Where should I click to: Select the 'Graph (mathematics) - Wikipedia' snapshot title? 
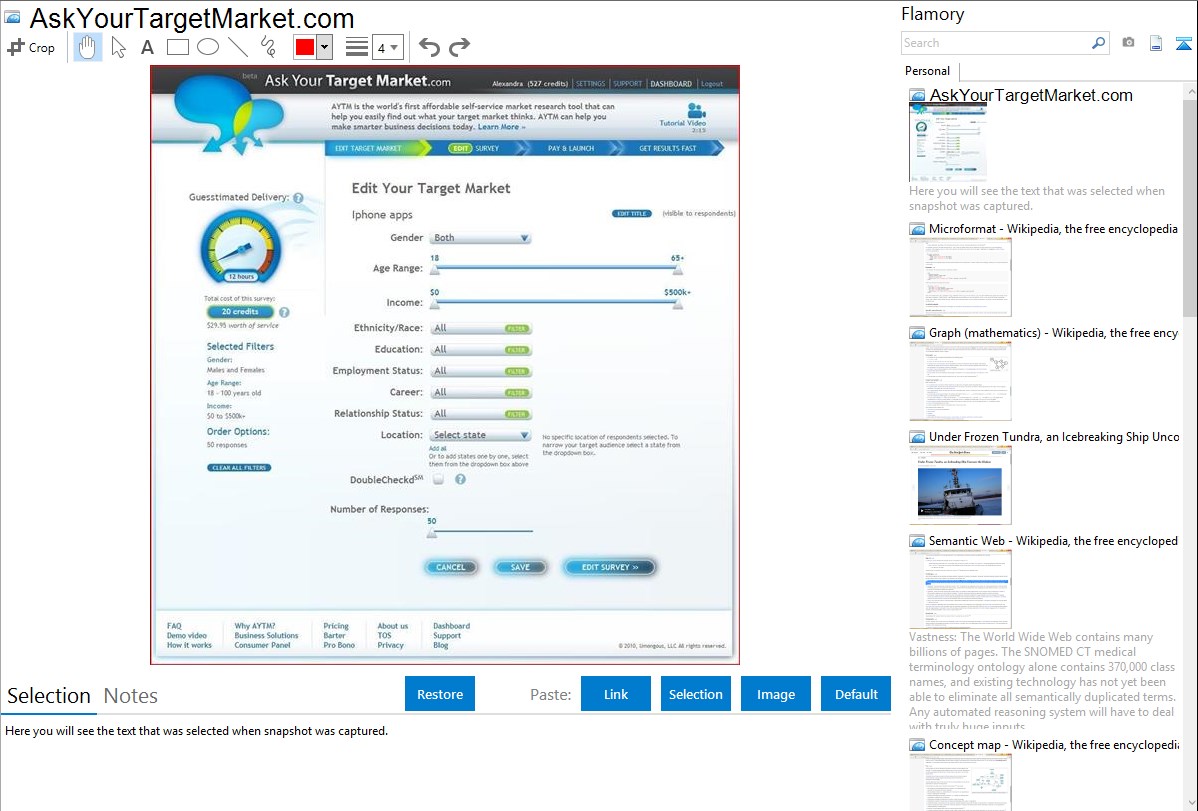click(1053, 333)
